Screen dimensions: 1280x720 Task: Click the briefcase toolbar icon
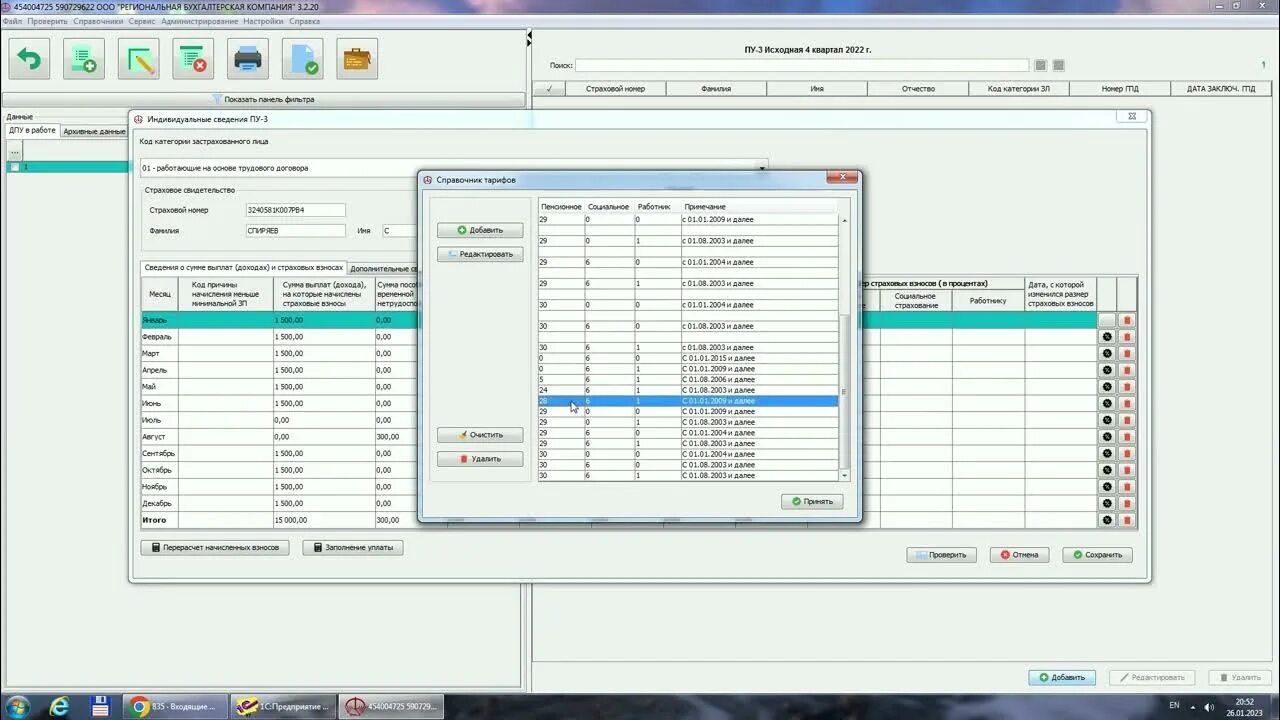[357, 59]
